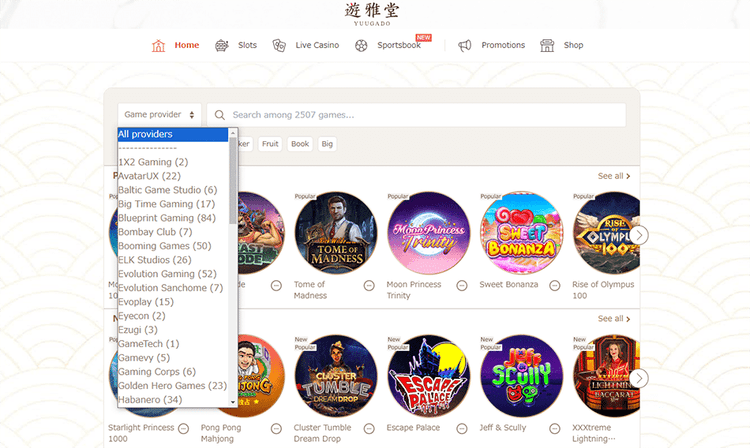This screenshot has height=448, width=750.
Task: Toggle the circle button beside Escape Palace
Action: click(x=462, y=428)
